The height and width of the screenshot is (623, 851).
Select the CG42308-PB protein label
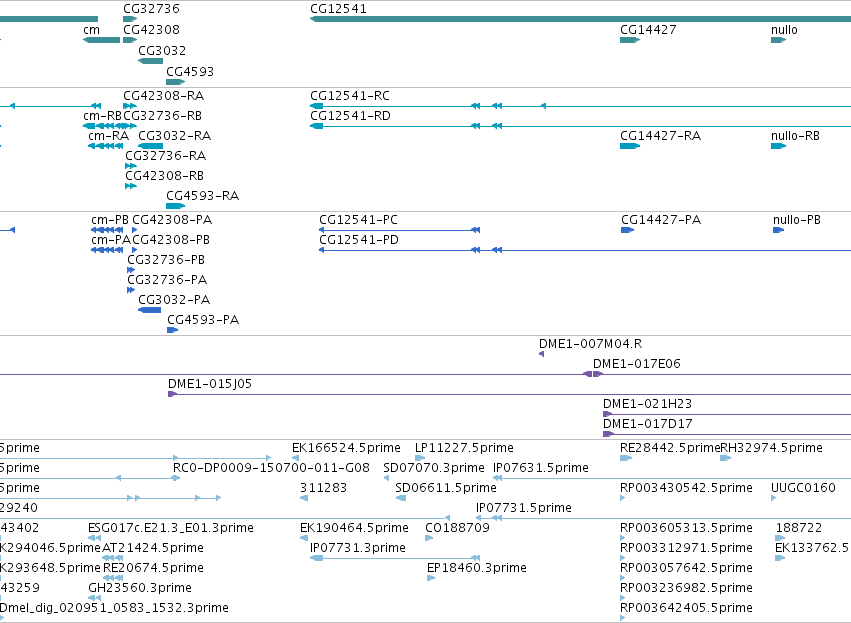171,240
